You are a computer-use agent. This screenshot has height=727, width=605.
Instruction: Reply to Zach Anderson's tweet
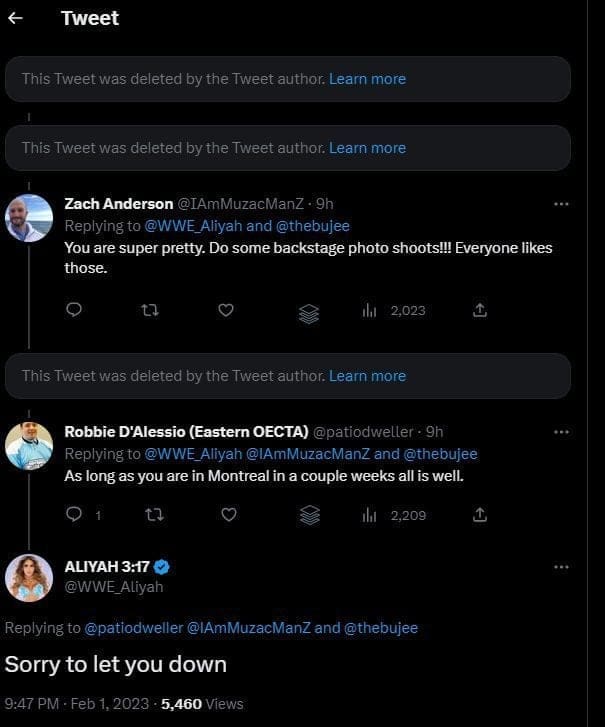point(73,310)
